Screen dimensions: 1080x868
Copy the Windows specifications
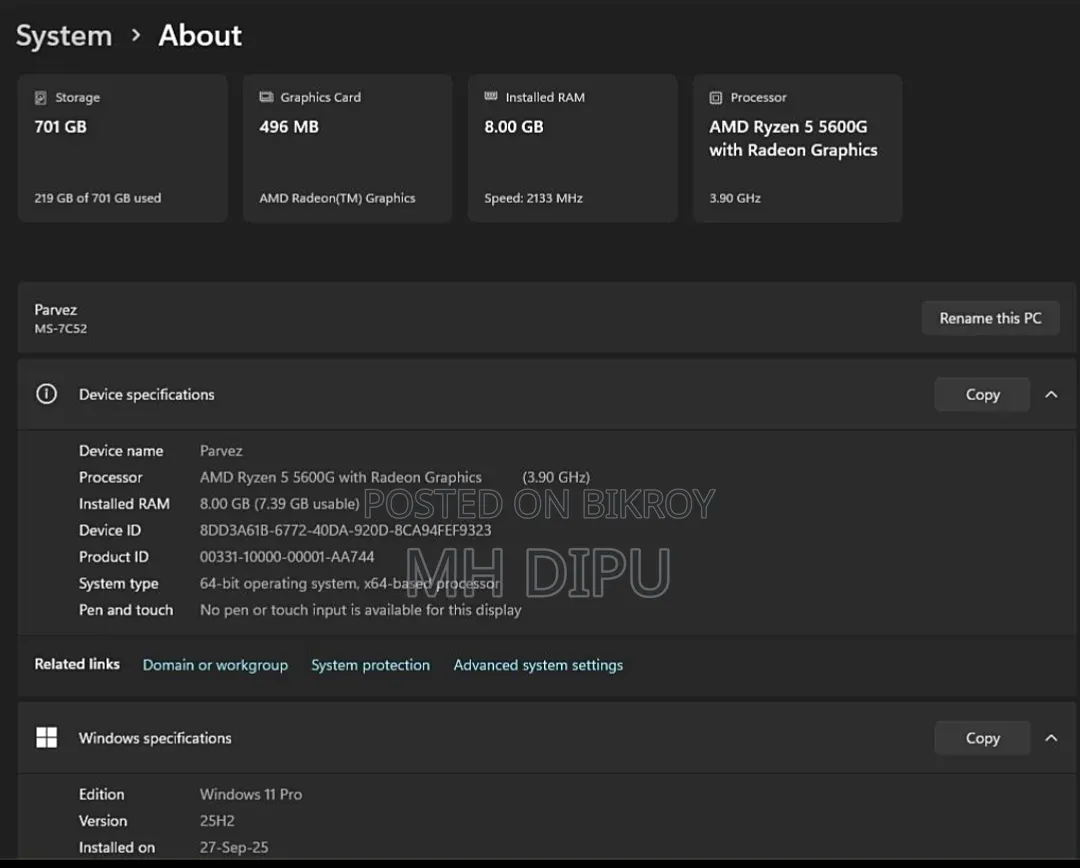[982, 738]
